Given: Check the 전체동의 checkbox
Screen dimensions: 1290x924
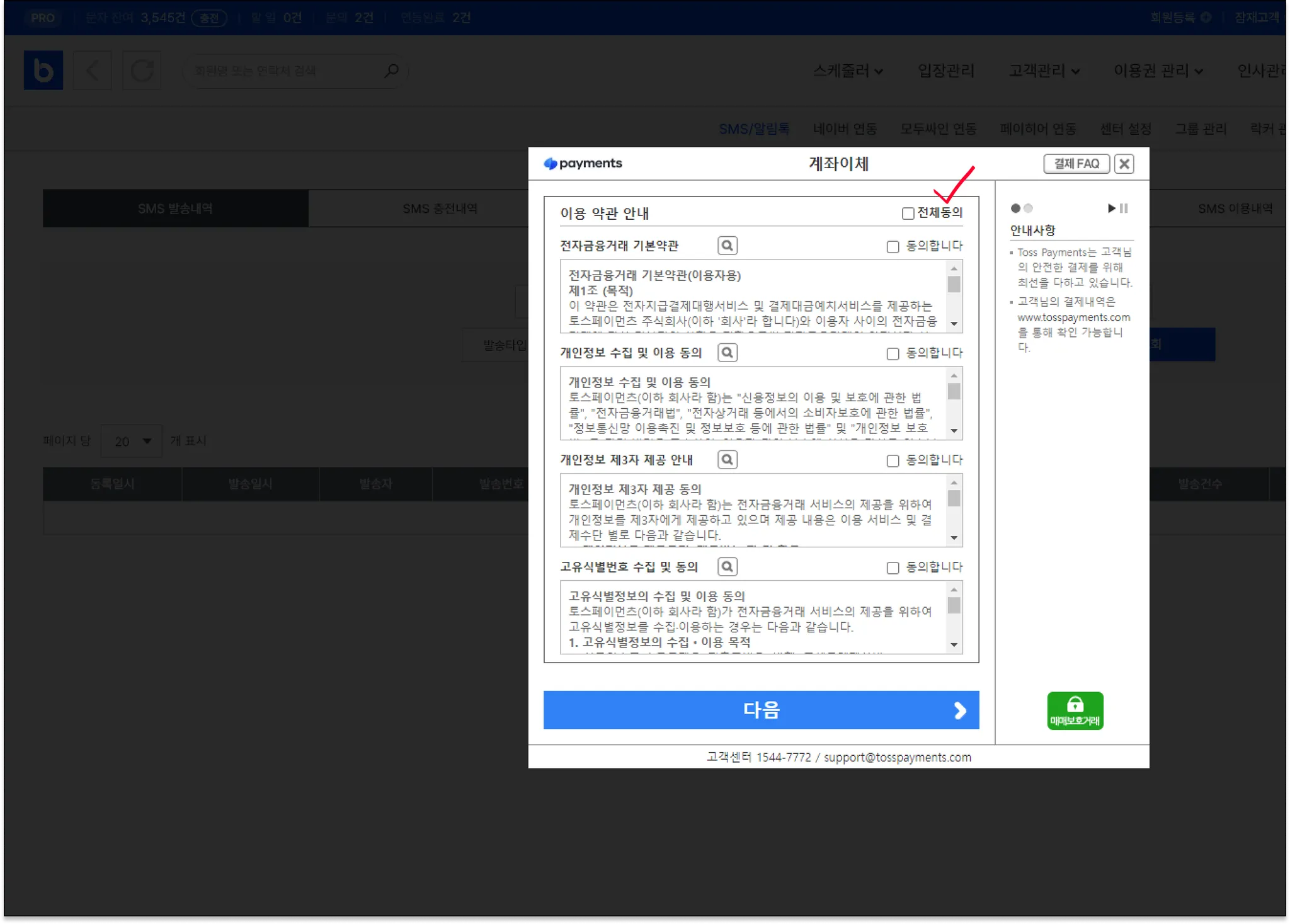Looking at the screenshot, I should point(908,214).
